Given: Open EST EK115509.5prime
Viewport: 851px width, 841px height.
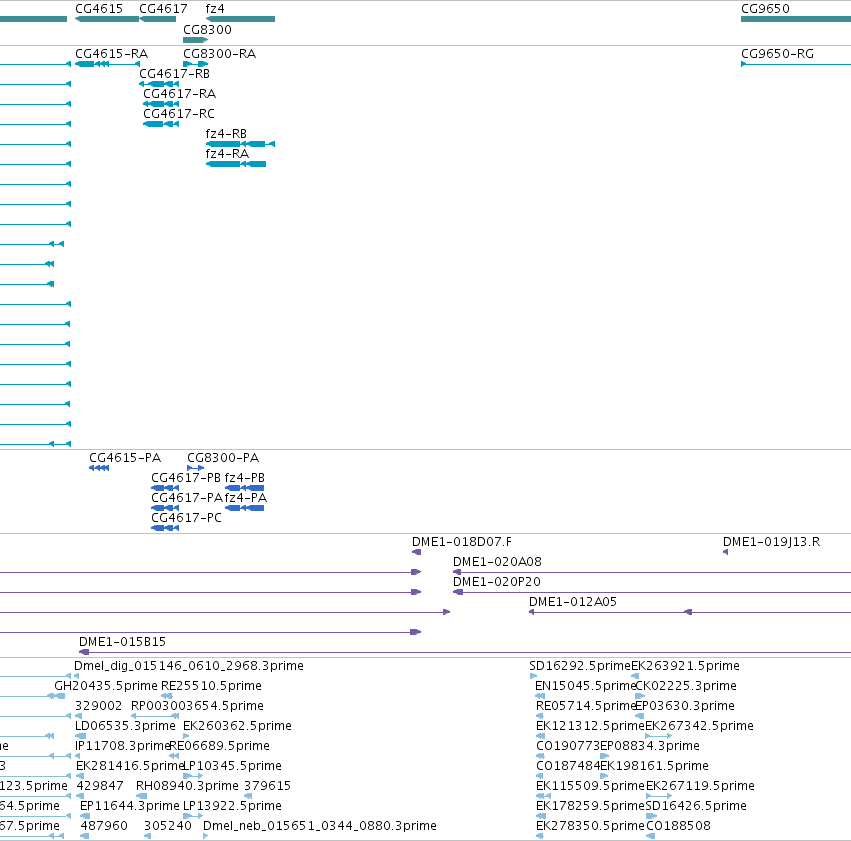Looking at the screenshot, I should [590, 786].
